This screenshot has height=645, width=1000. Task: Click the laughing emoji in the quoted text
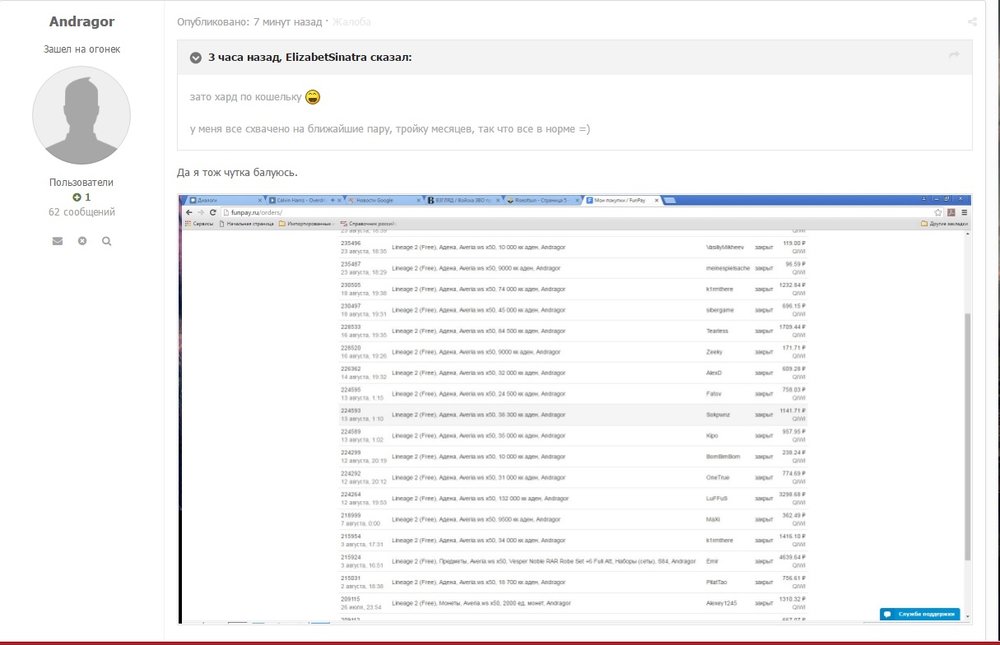(x=313, y=97)
